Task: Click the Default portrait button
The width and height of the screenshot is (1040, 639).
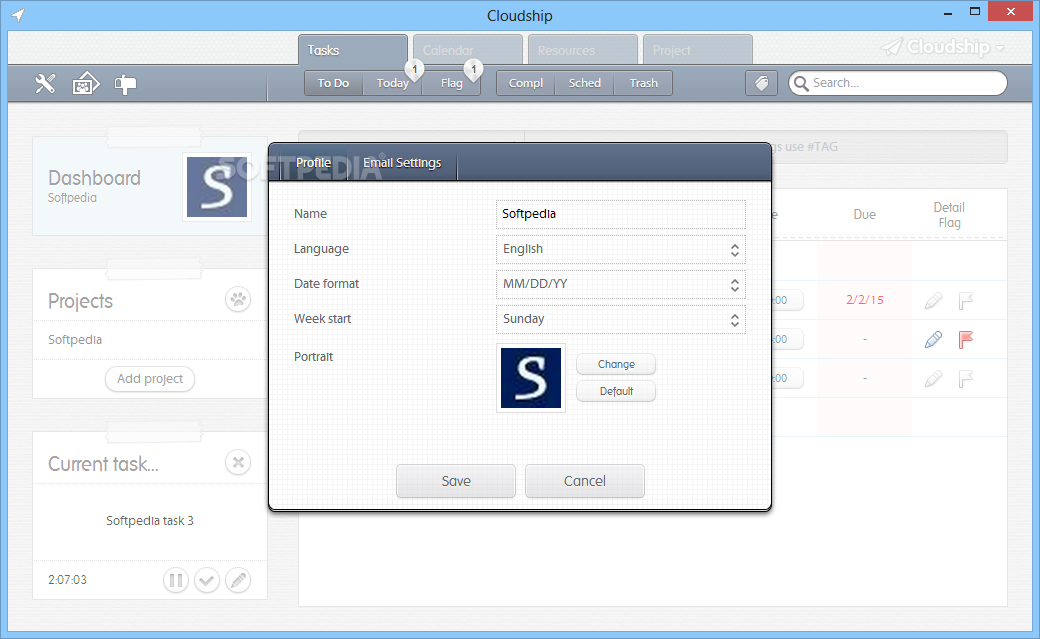Action: point(616,391)
